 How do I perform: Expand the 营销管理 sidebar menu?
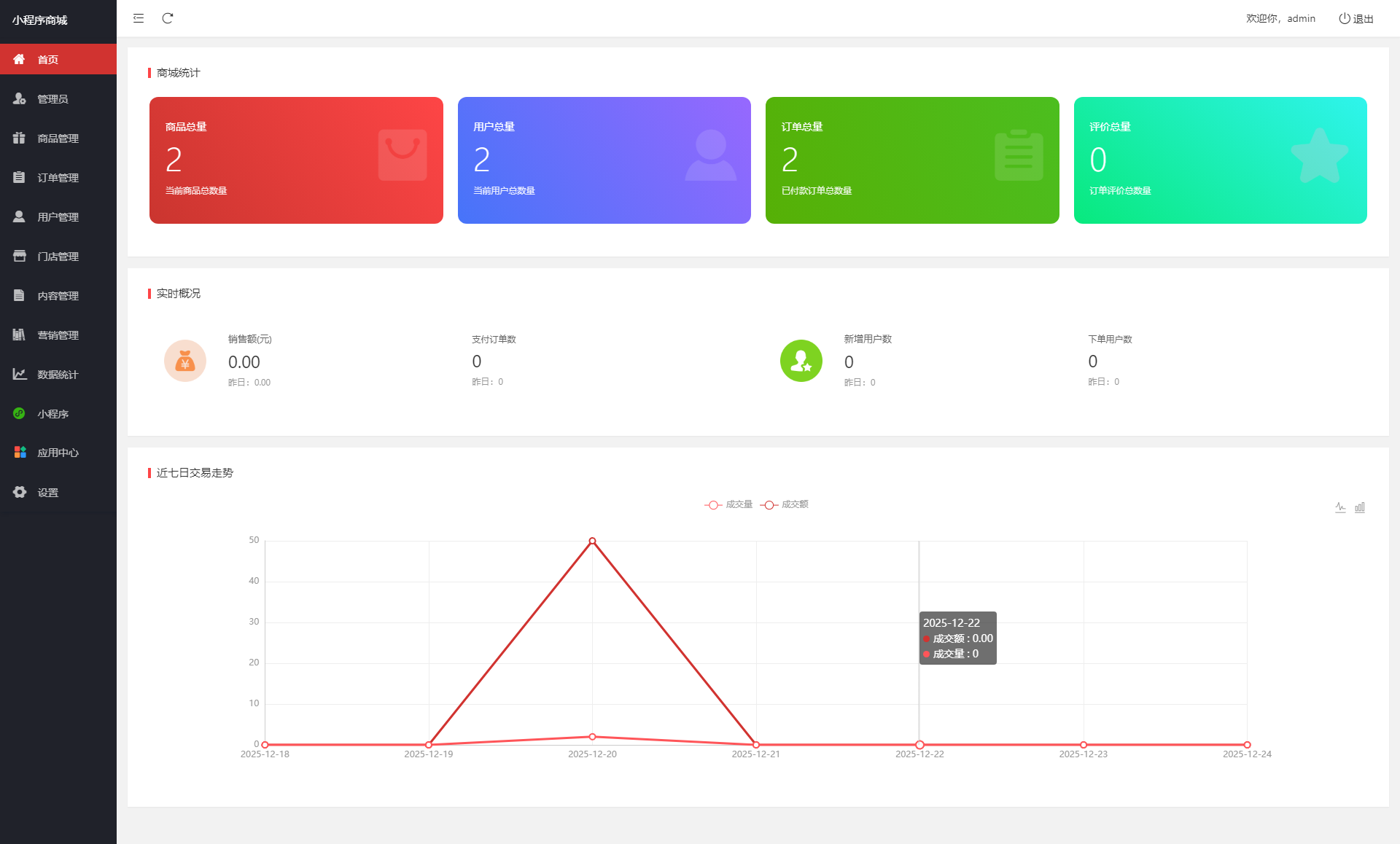click(58, 335)
